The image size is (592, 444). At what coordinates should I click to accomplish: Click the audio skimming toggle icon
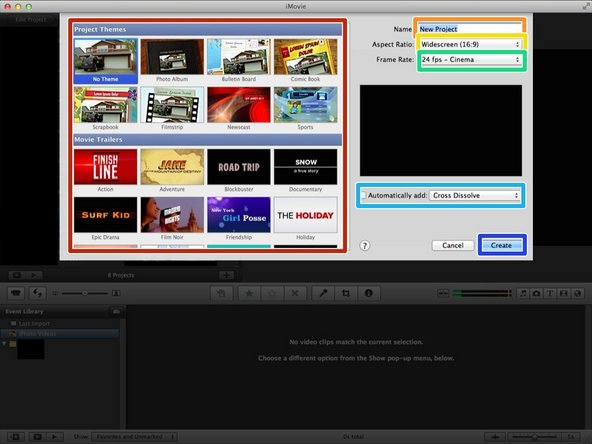coord(443,293)
